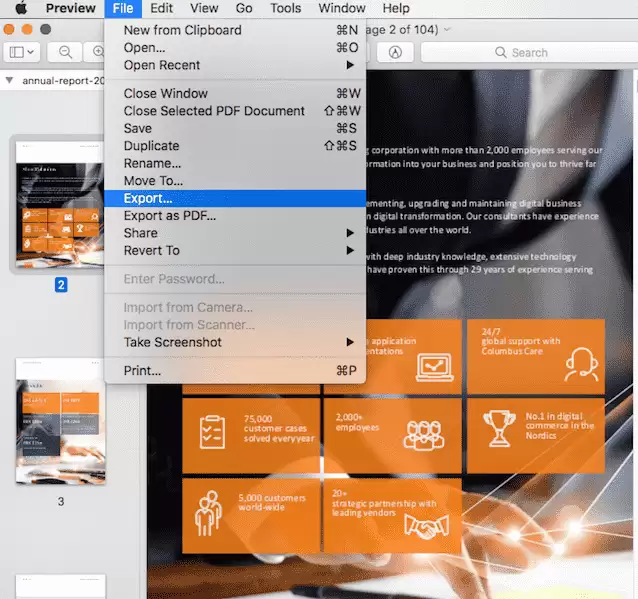This screenshot has height=599, width=638.
Task: Choose Export as PDF... menu item
Action: (x=169, y=215)
